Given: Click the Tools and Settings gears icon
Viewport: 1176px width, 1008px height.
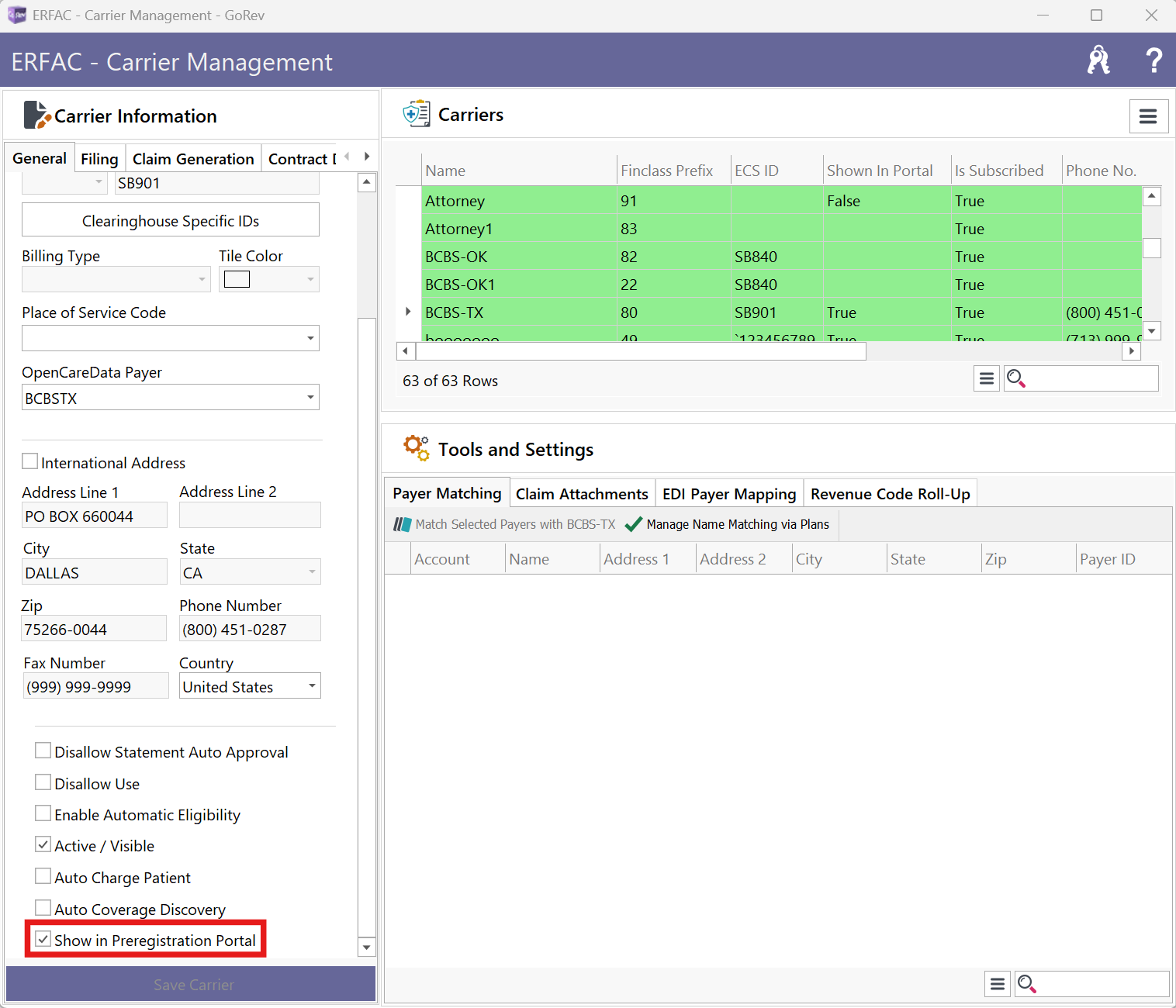Looking at the screenshot, I should 417,448.
